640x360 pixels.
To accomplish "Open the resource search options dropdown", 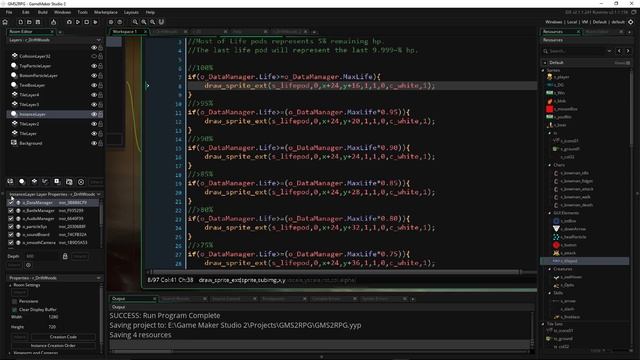I will point(609,51).
